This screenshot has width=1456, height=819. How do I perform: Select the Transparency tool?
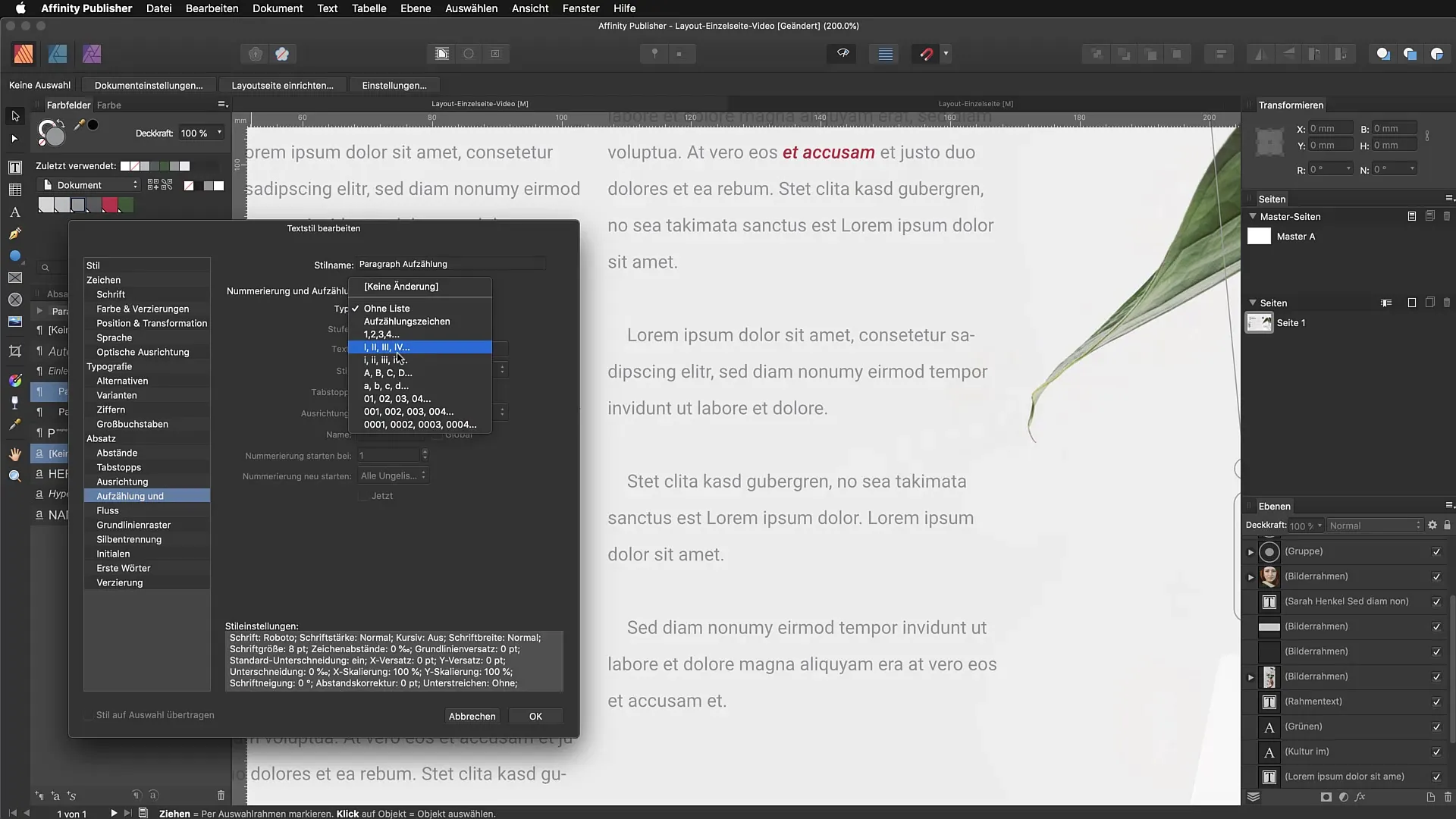point(14,402)
